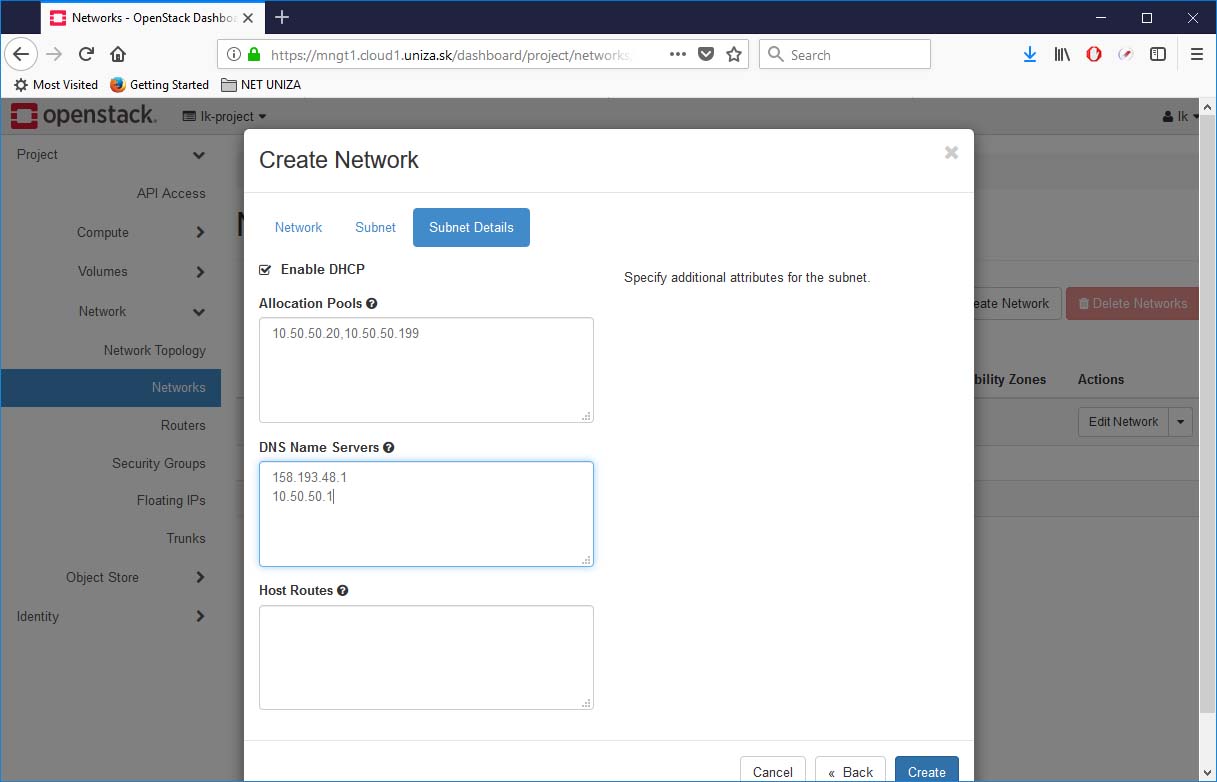Viewport: 1217px width, 782px height.
Task: Click the Cancel button in dialog
Action: click(773, 771)
